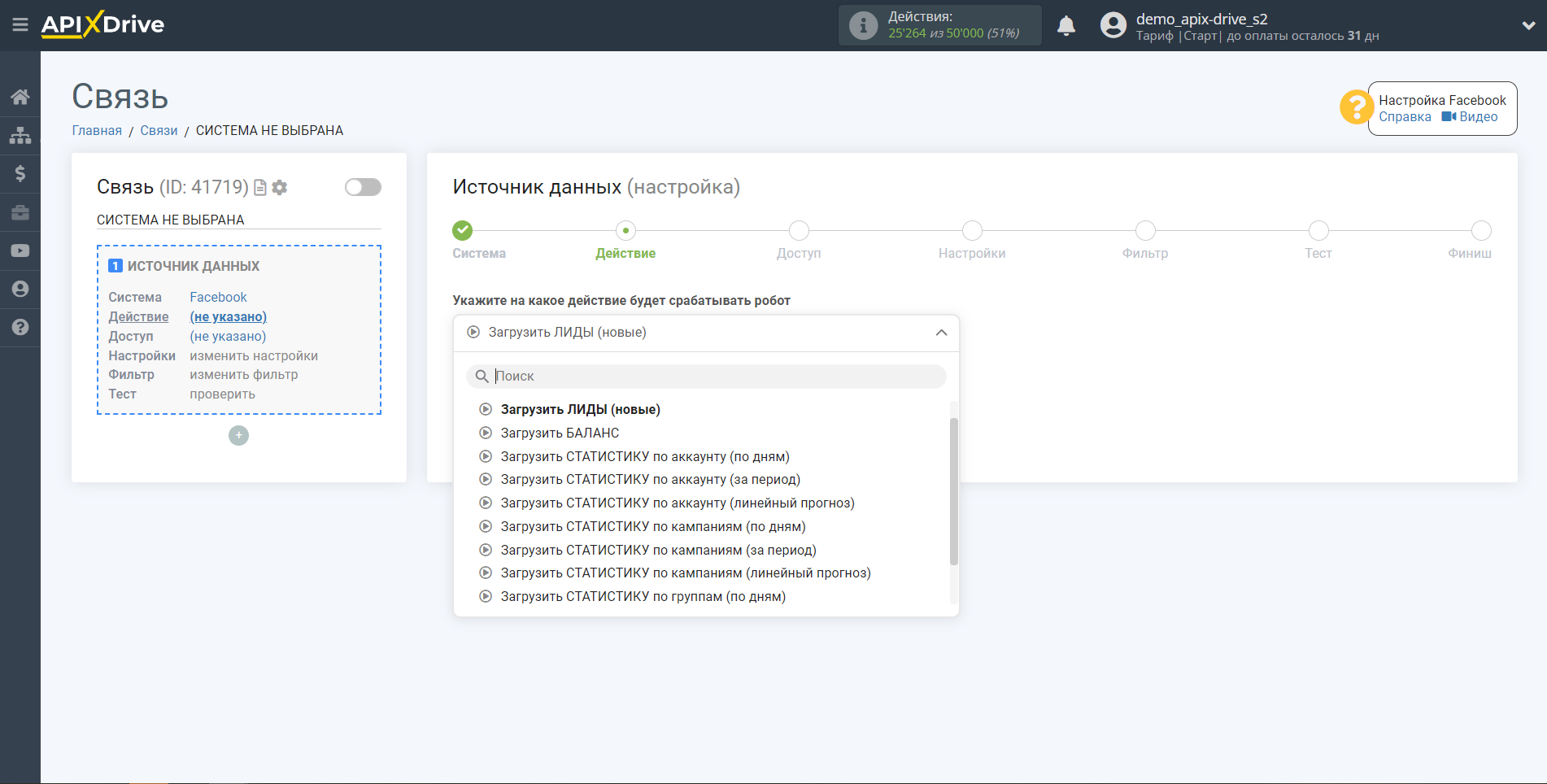Click the demo_apix-drive_s2 account name
1547x784 pixels.
pyautogui.click(x=1201, y=19)
